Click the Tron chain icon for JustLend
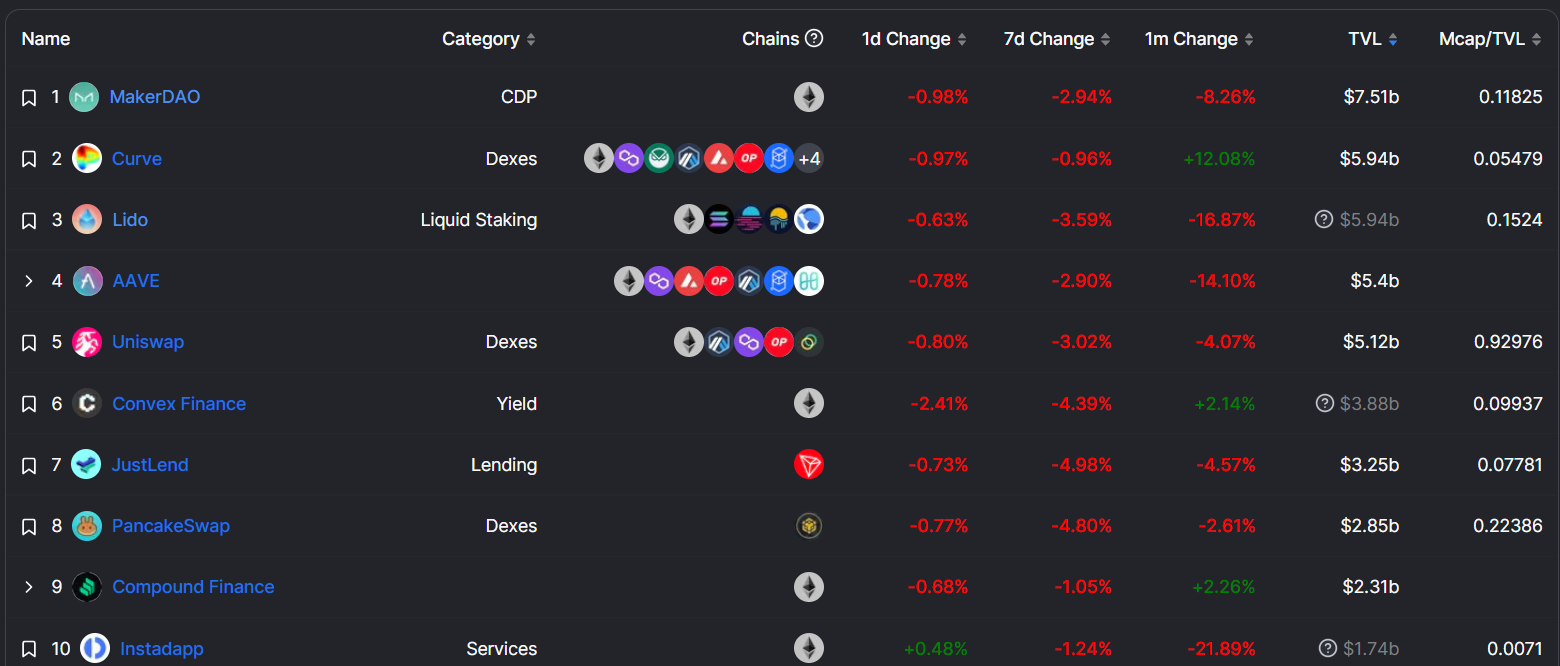Viewport: 1560px width, 666px height. [x=809, y=465]
